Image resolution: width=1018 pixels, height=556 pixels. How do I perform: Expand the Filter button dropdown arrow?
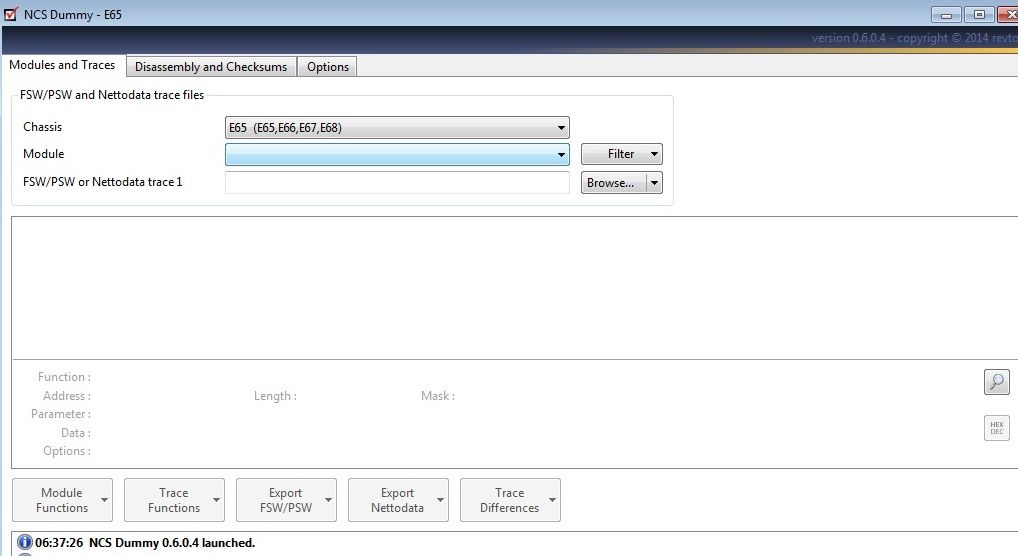click(x=654, y=154)
